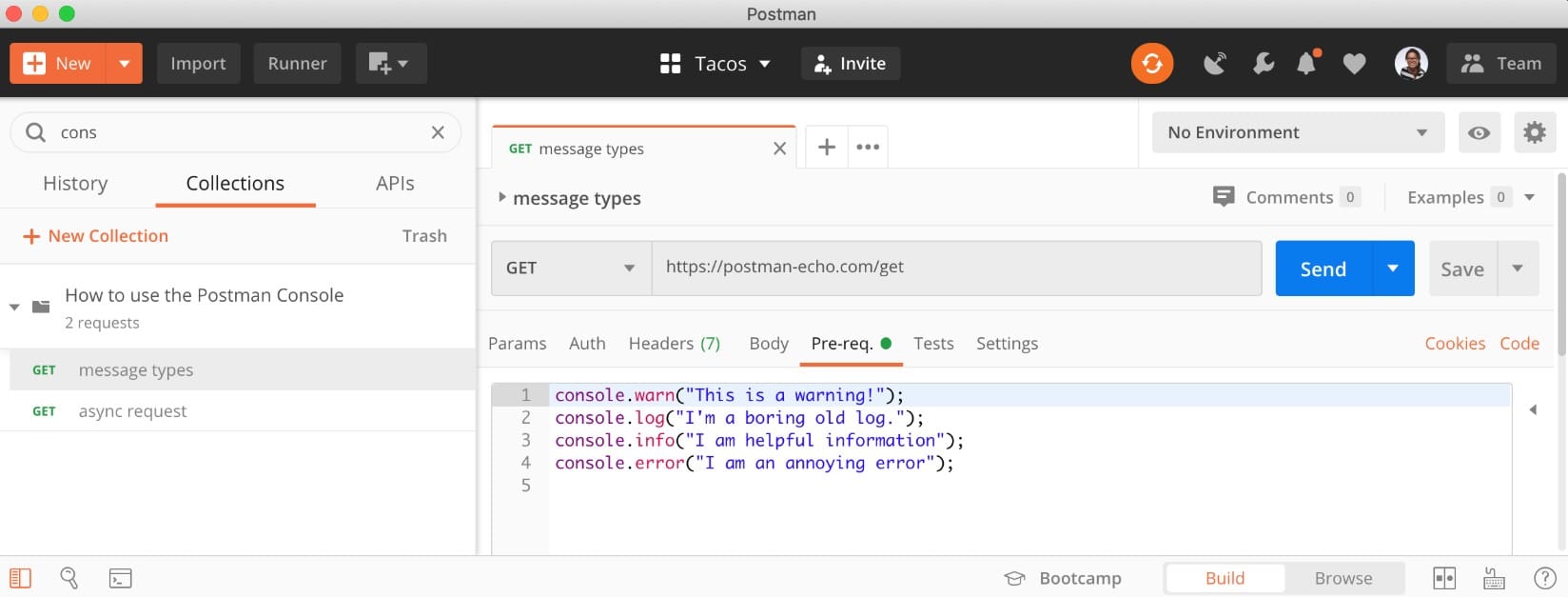This screenshot has width=1568, height=597.
Task: Click the collection folder icon
Action: (41, 307)
